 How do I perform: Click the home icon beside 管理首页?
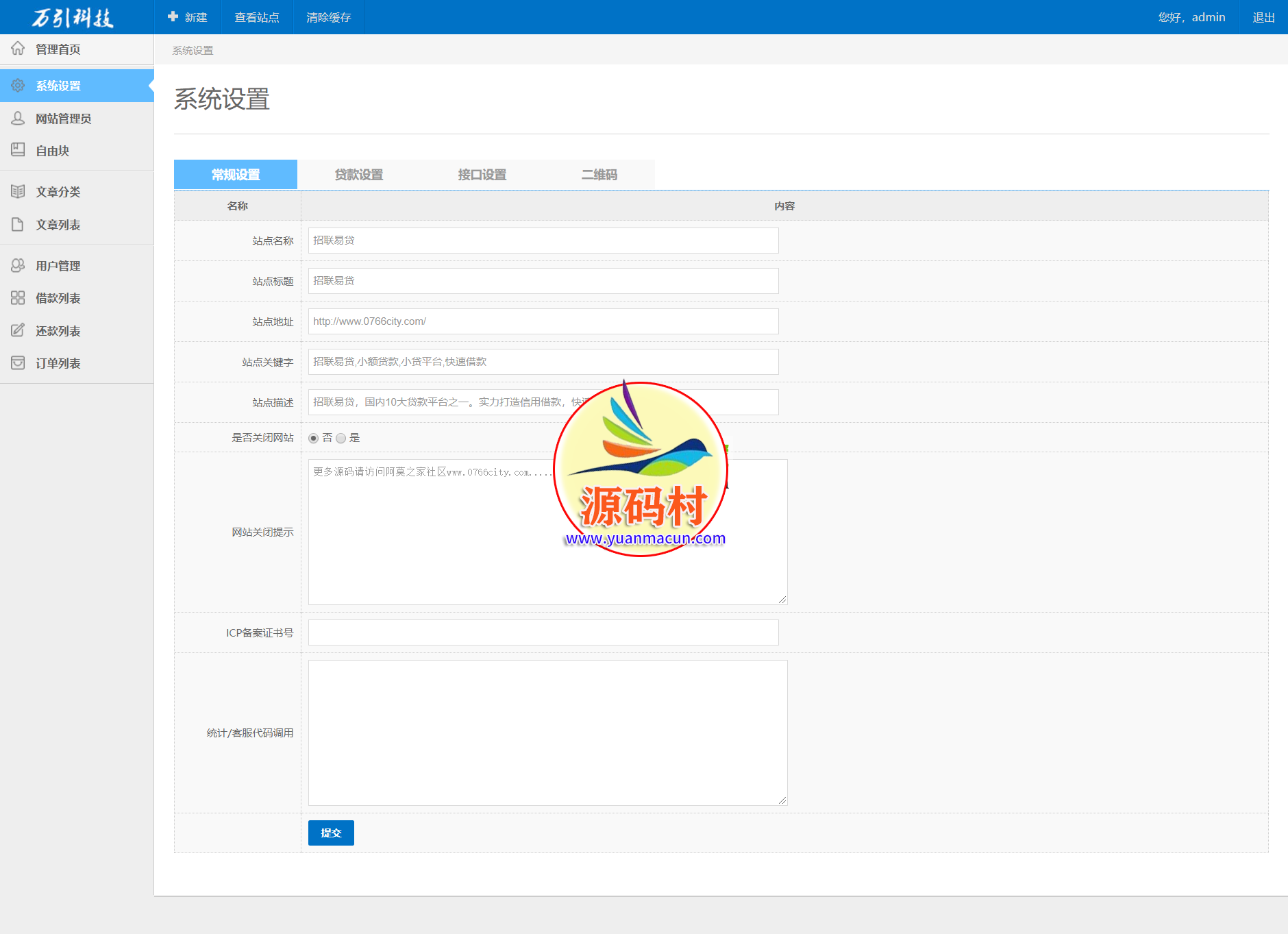(x=18, y=49)
